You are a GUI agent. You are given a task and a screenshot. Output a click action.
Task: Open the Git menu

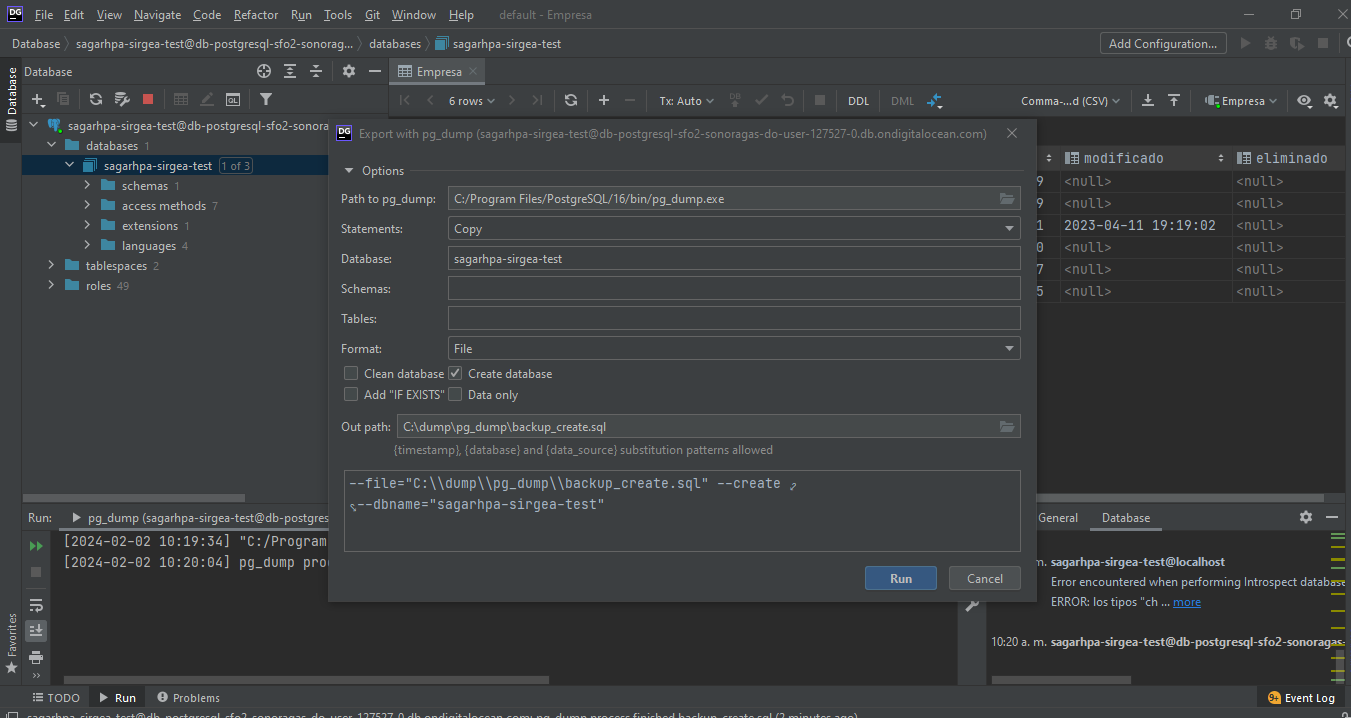click(x=372, y=15)
